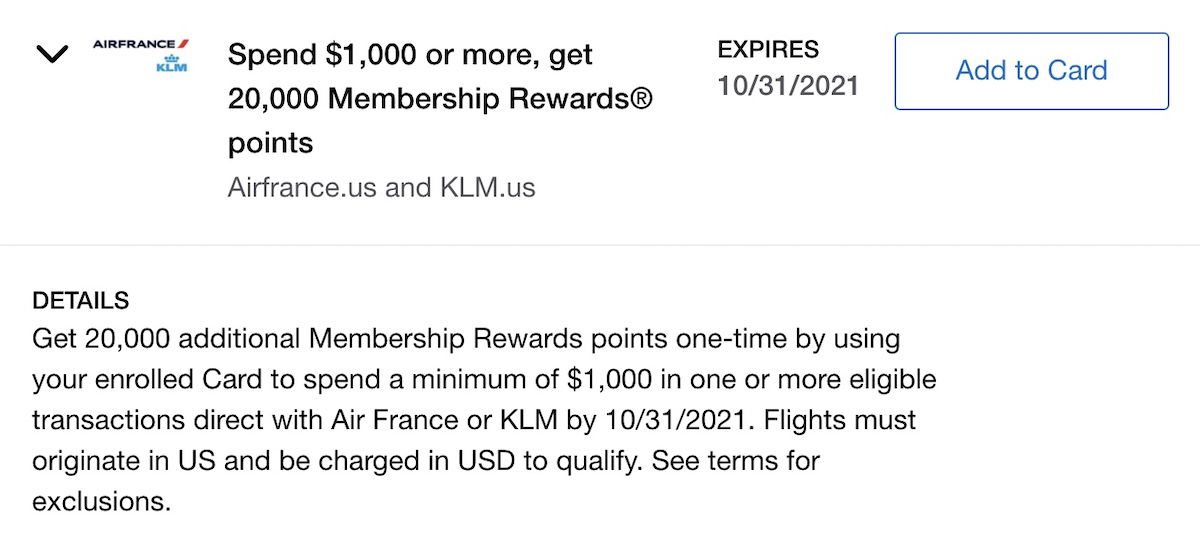Image resolution: width=1200 pixels, height=537 pixels.
Task: Collapse the offer details chevron
Action: coord(52,55)
